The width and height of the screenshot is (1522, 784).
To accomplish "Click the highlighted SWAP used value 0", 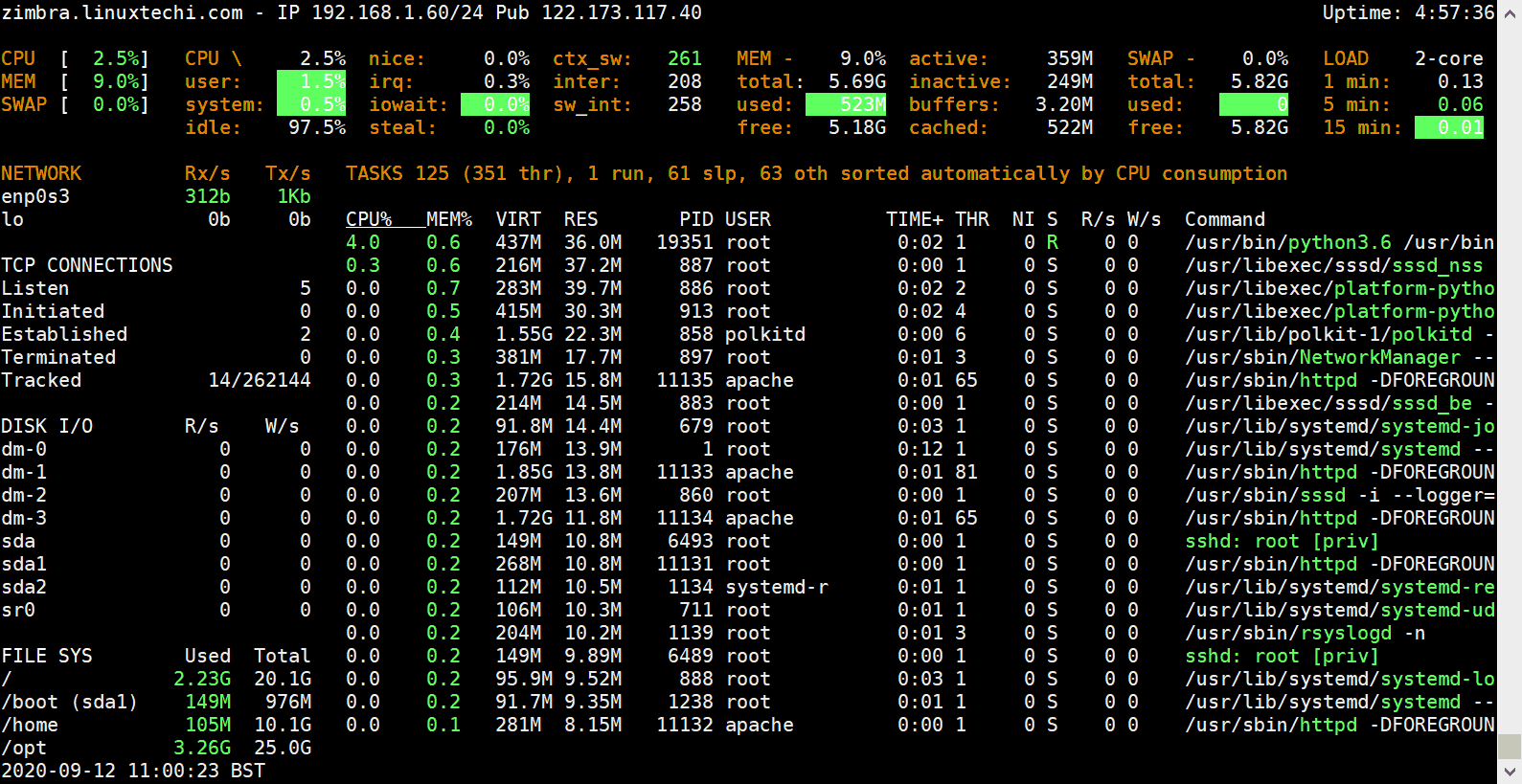I will [x=1254, y=104].
